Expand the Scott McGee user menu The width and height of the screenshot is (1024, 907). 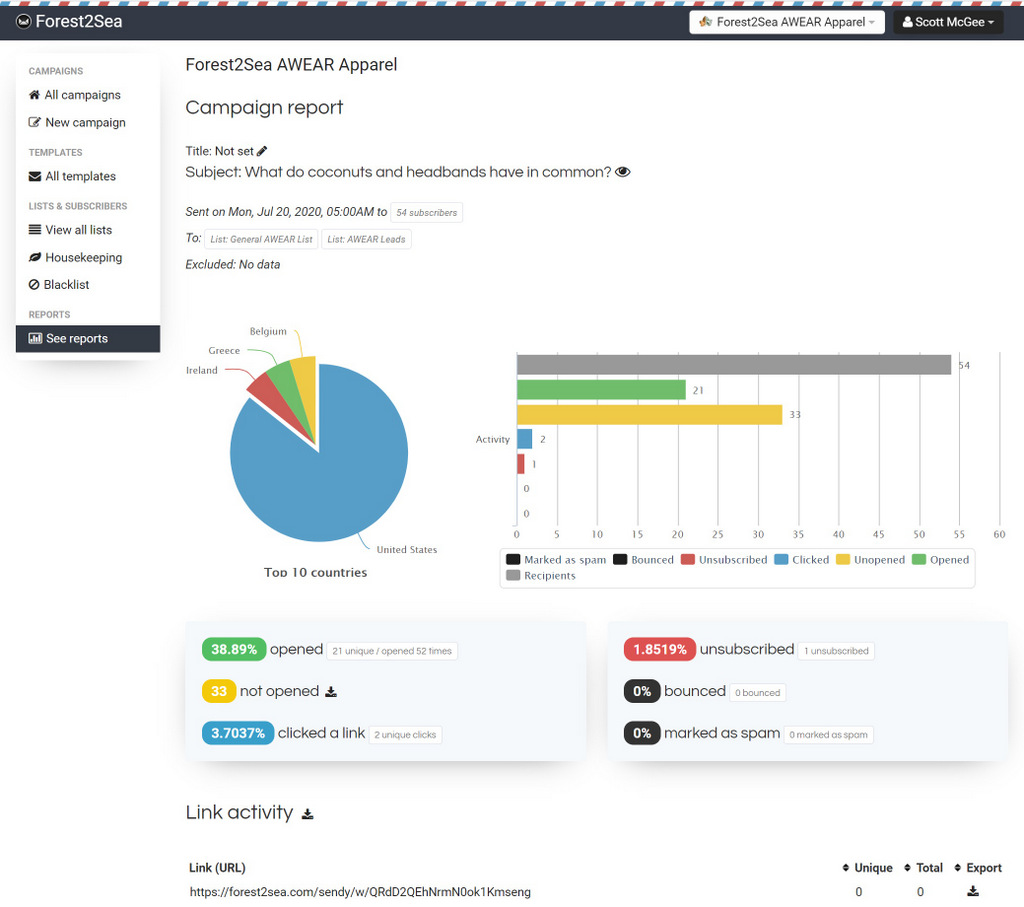click(947, 22)
